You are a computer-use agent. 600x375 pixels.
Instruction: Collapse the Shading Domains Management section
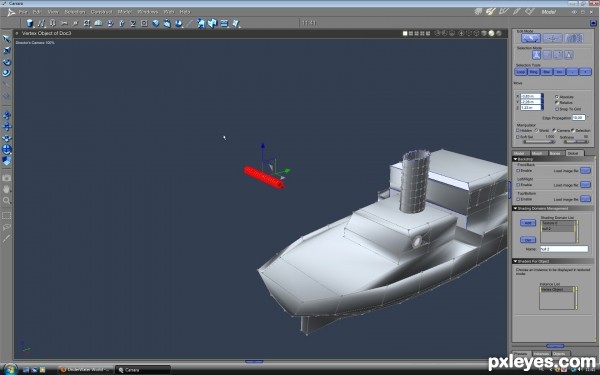click(x=515, y=209)
